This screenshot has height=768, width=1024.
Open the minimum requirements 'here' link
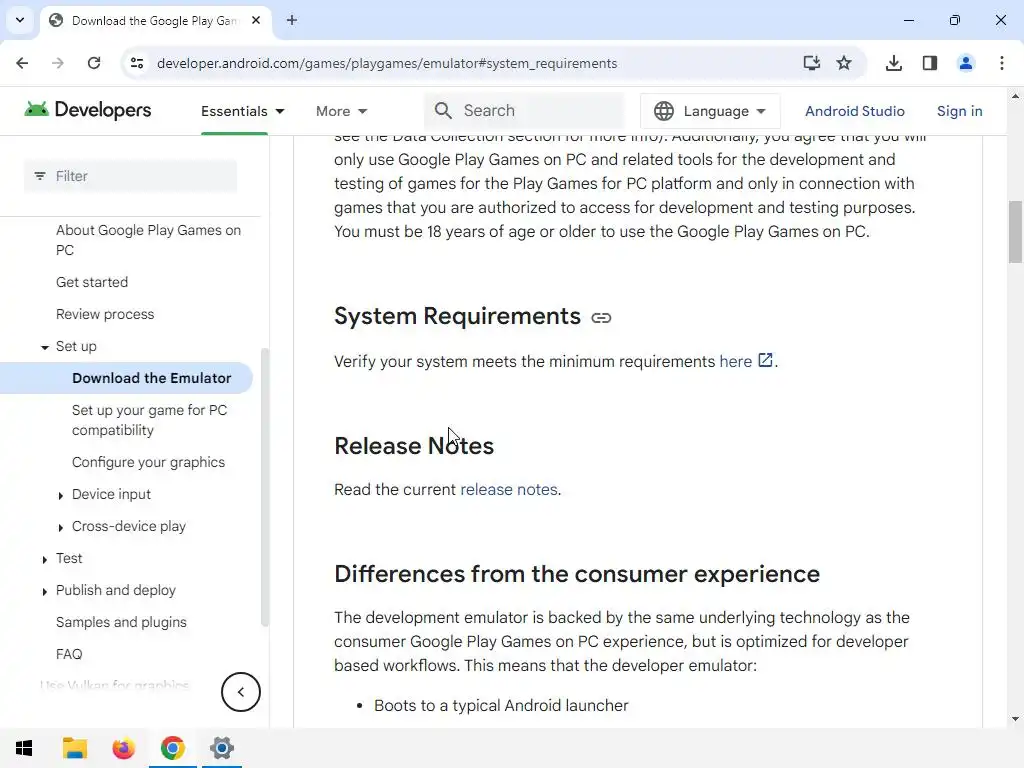point(735,361)
